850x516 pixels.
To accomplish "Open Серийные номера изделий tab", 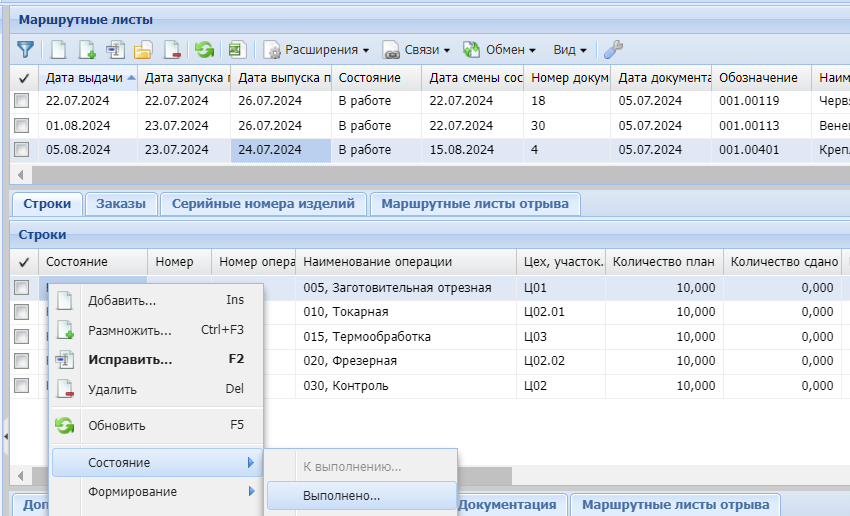I will (x=263, y=204).
